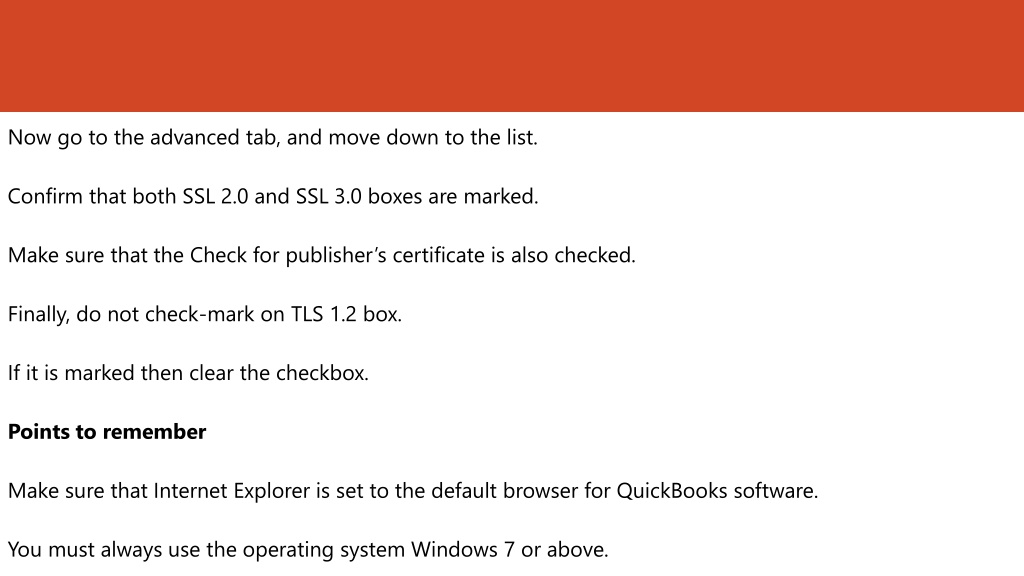Click the word 'Finally' at line start

[39, 315]
